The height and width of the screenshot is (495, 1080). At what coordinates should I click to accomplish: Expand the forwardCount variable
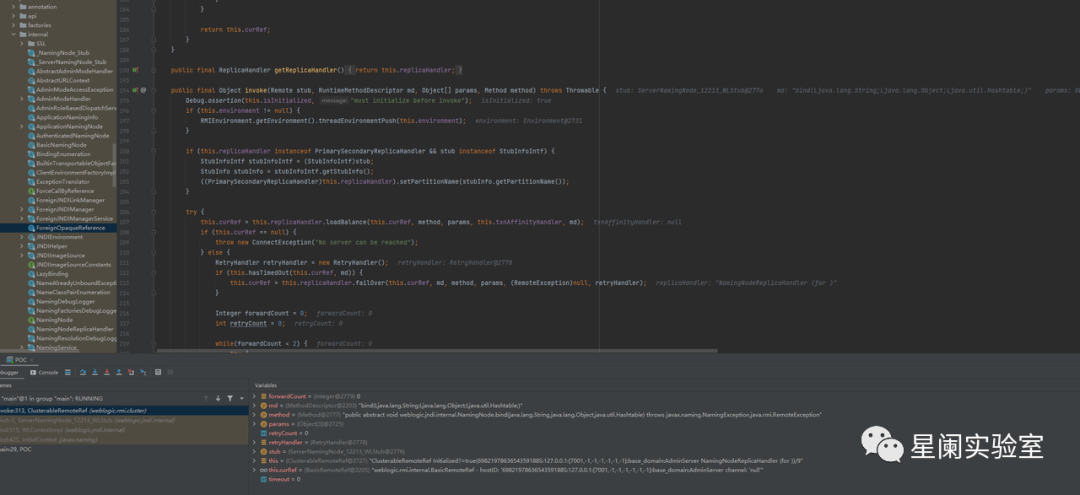[x=254, y=397]
